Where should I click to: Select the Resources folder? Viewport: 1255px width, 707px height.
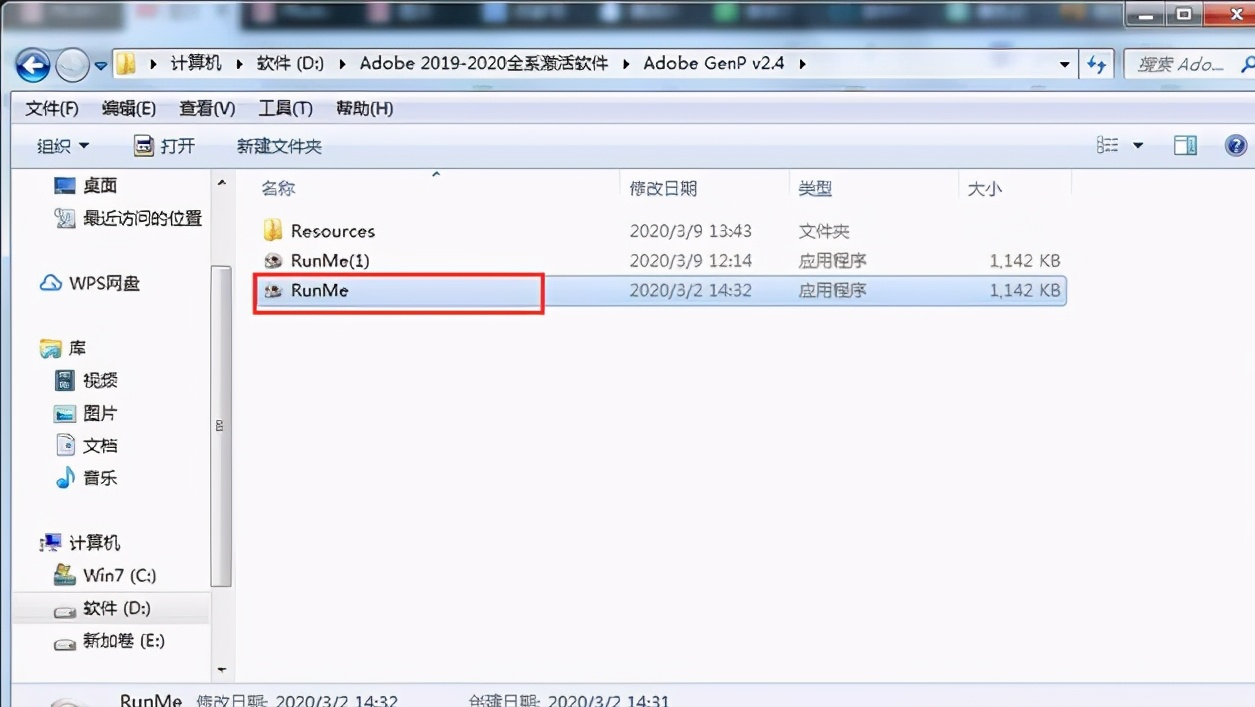(332, 230)
